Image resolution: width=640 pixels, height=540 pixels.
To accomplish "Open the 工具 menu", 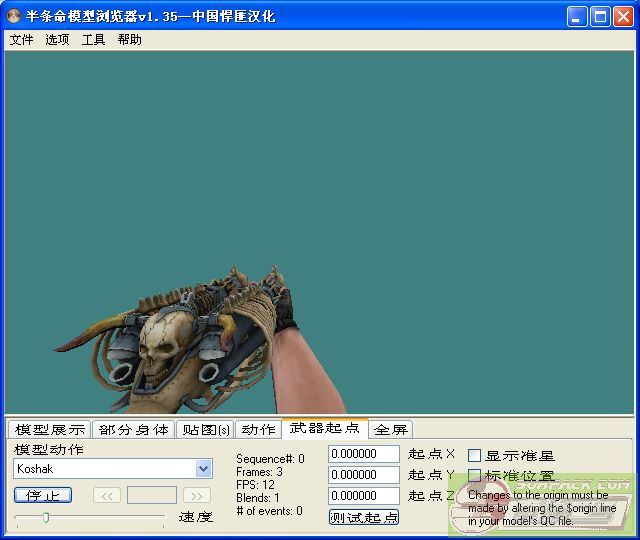I will (93, 40).
